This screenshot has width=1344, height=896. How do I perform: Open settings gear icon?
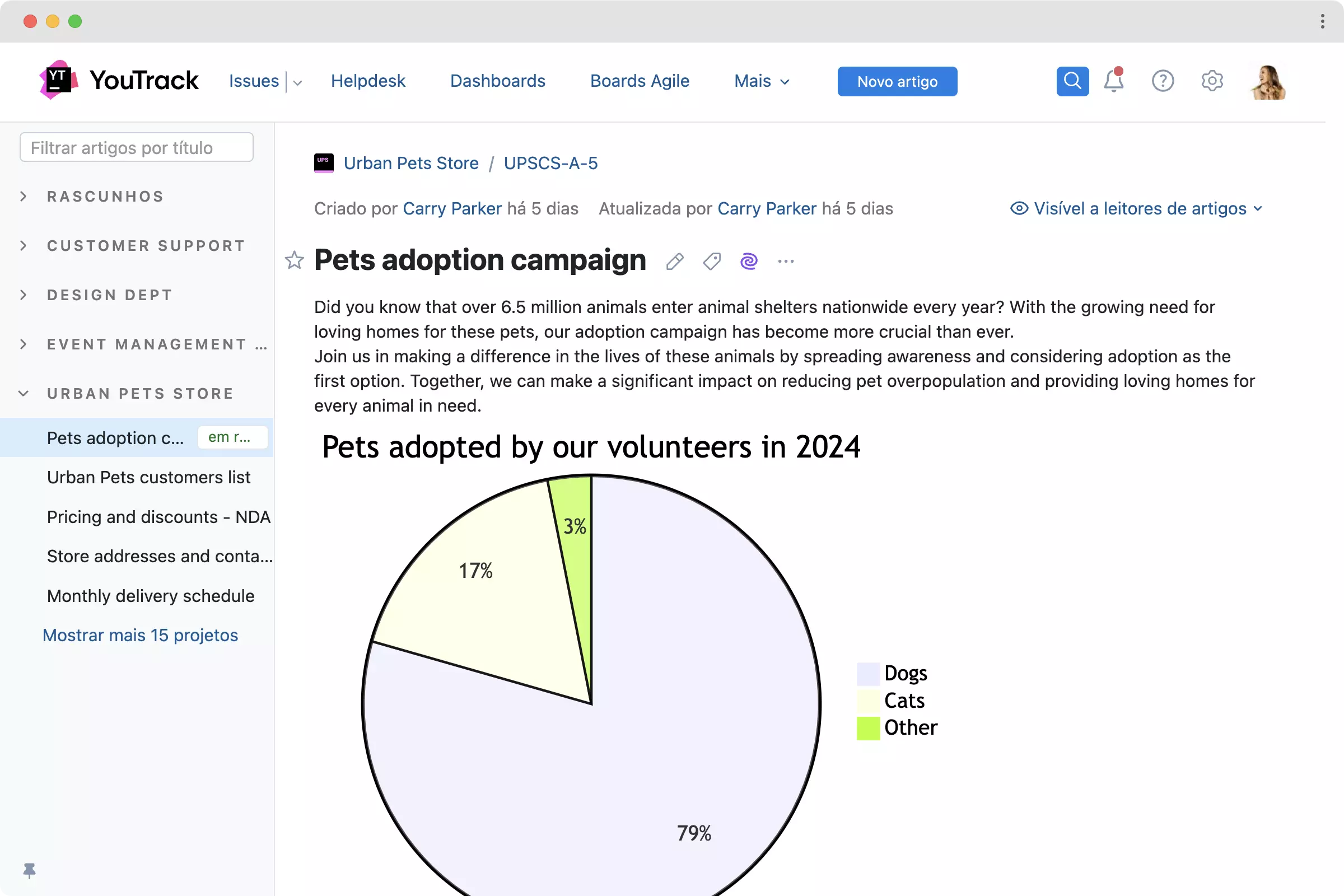(x=1211, y=81)
